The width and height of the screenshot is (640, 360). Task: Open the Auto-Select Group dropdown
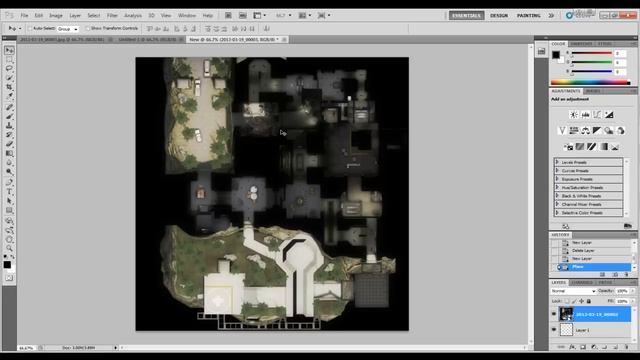click(x=68, y=29)
